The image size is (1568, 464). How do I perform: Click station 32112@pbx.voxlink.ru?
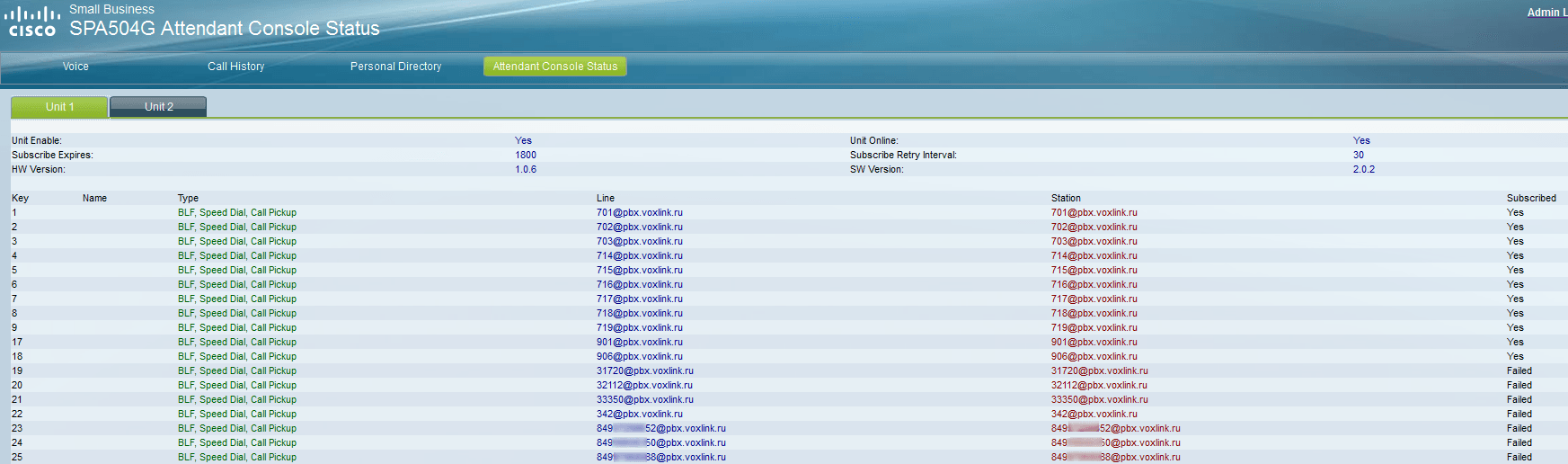coord(1100,385)
